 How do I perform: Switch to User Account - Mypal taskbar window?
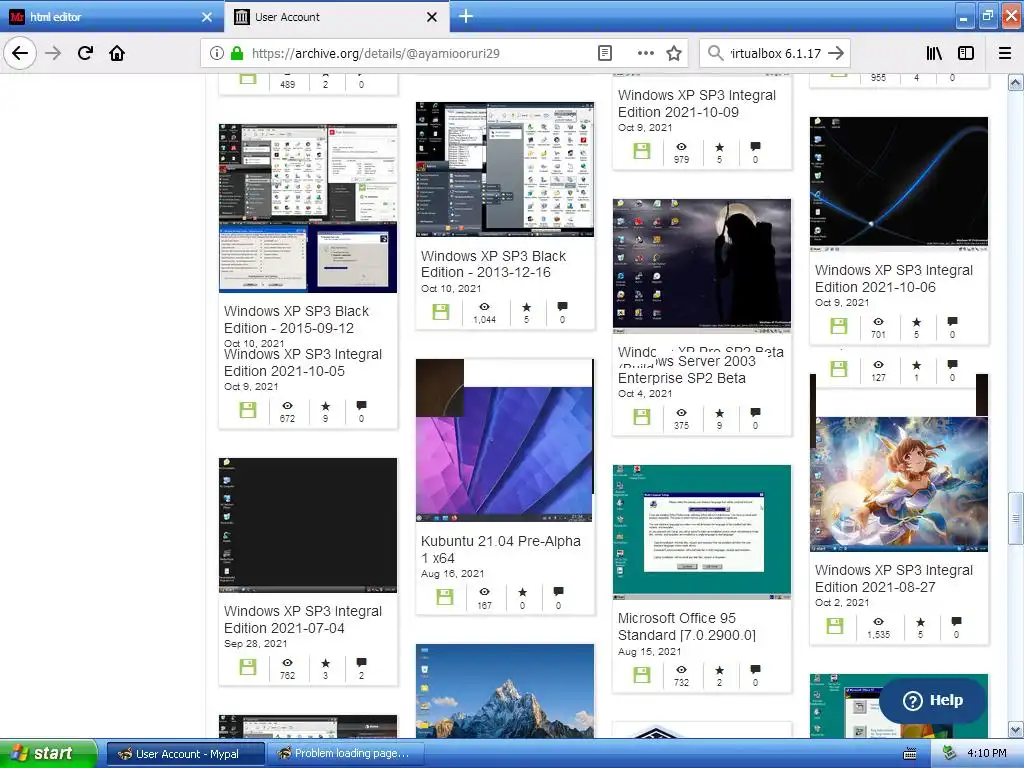pos(185,754)
